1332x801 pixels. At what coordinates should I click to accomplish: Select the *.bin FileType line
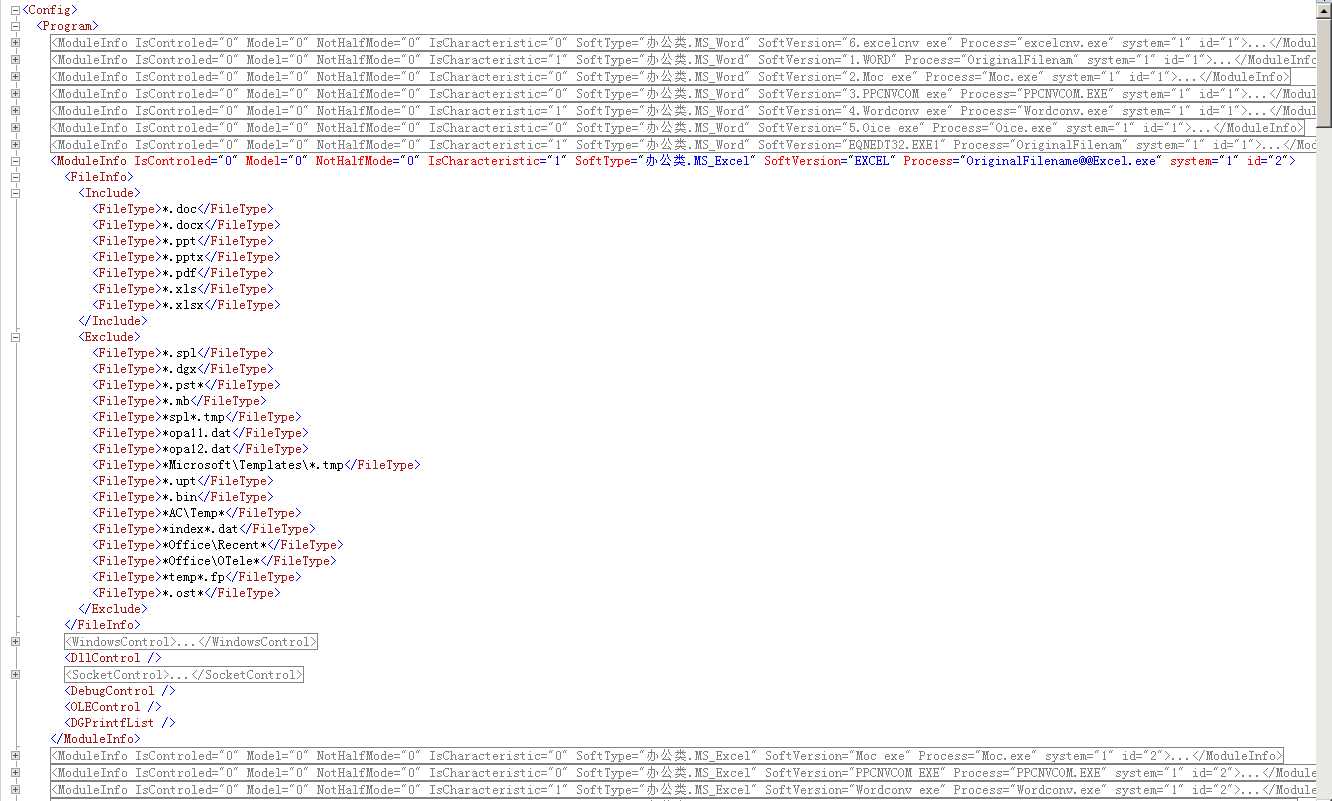[x=183, y=497]
